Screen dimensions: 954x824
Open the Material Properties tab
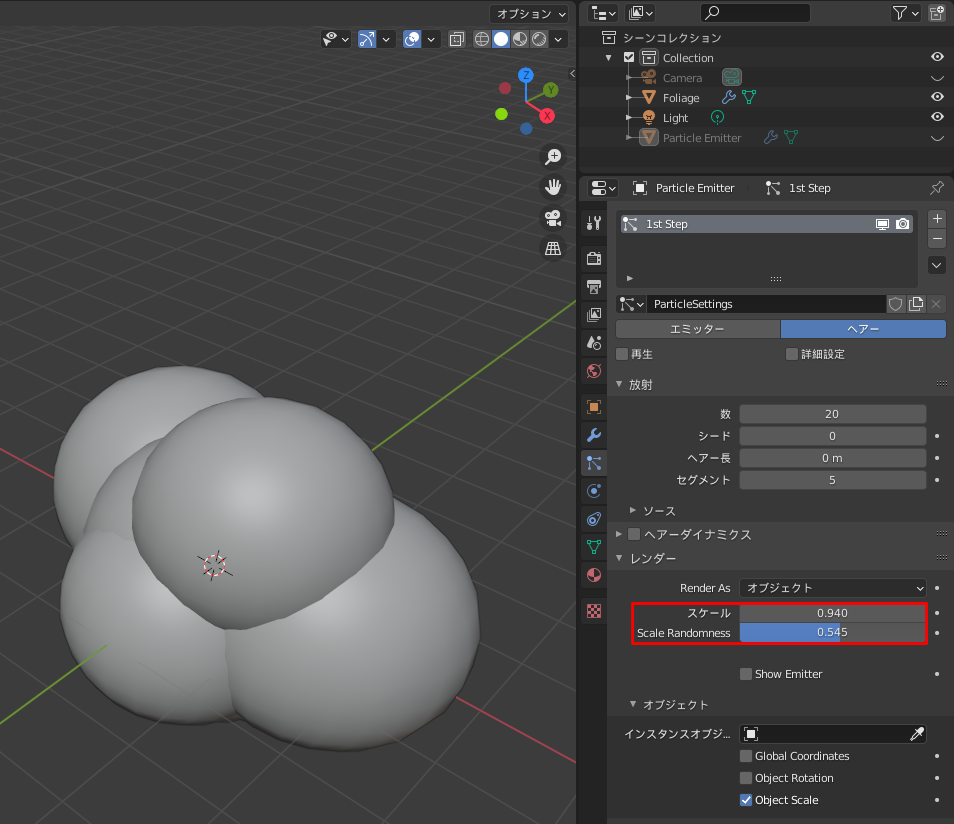coord(594,575)
